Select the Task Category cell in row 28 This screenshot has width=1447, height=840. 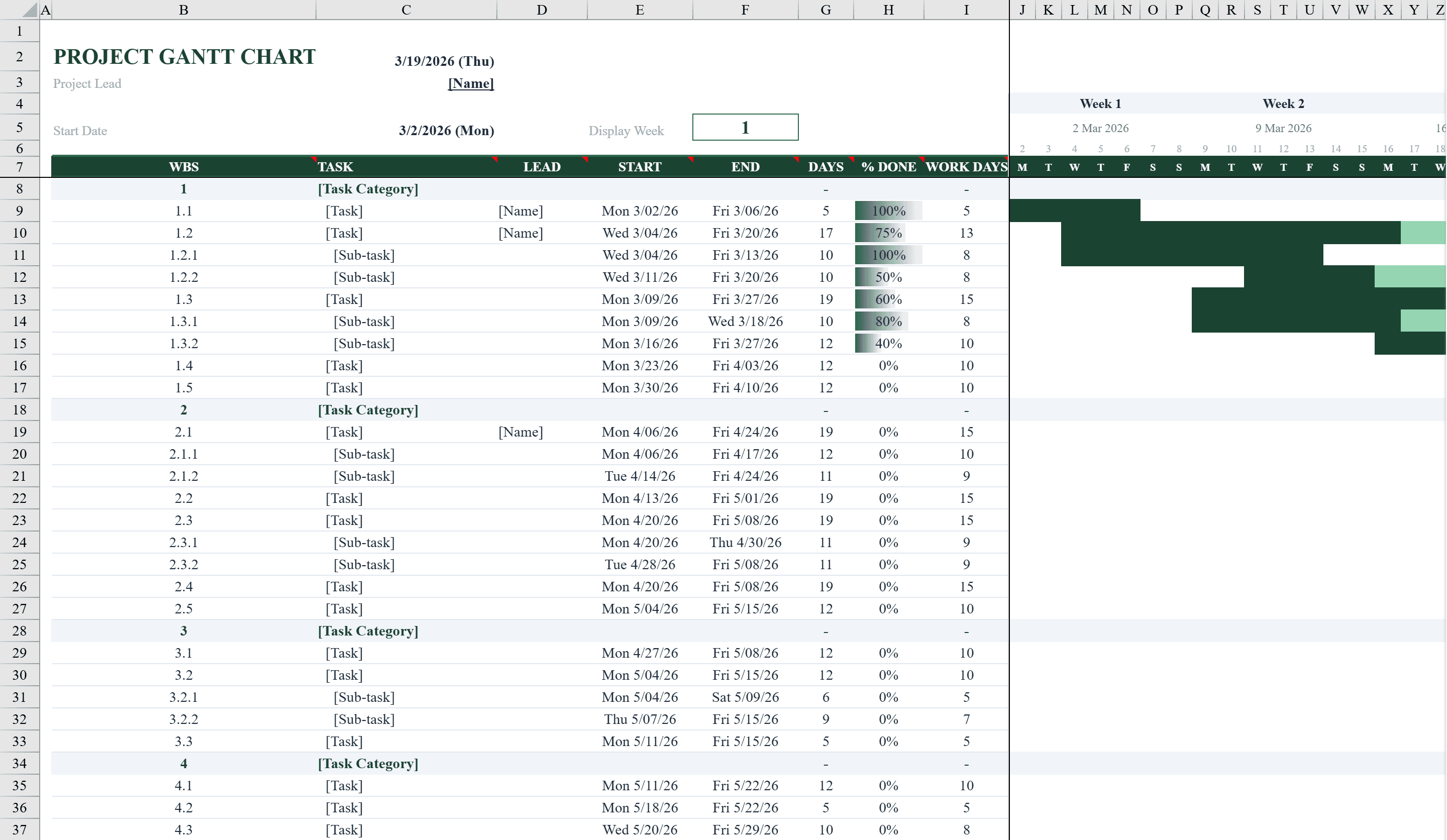pos(369,631)
